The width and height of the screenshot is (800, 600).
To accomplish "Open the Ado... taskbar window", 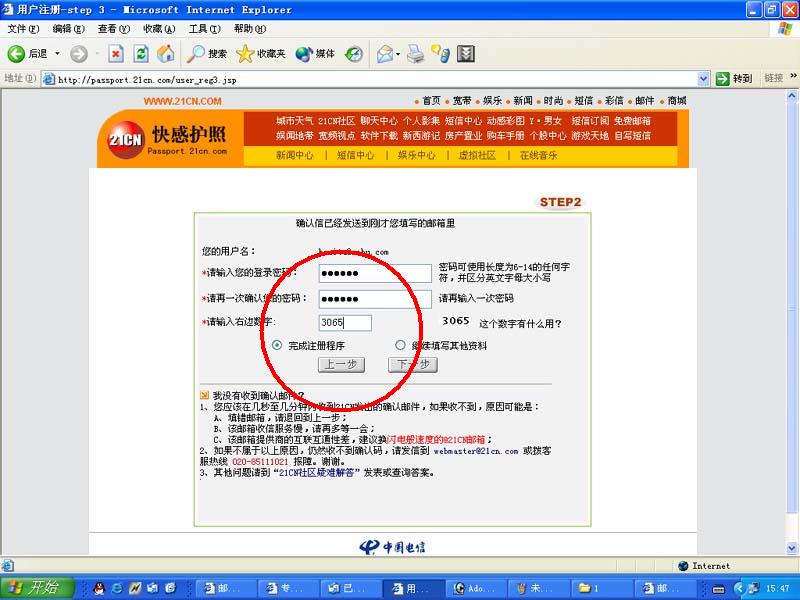I will tap(476, 588).
